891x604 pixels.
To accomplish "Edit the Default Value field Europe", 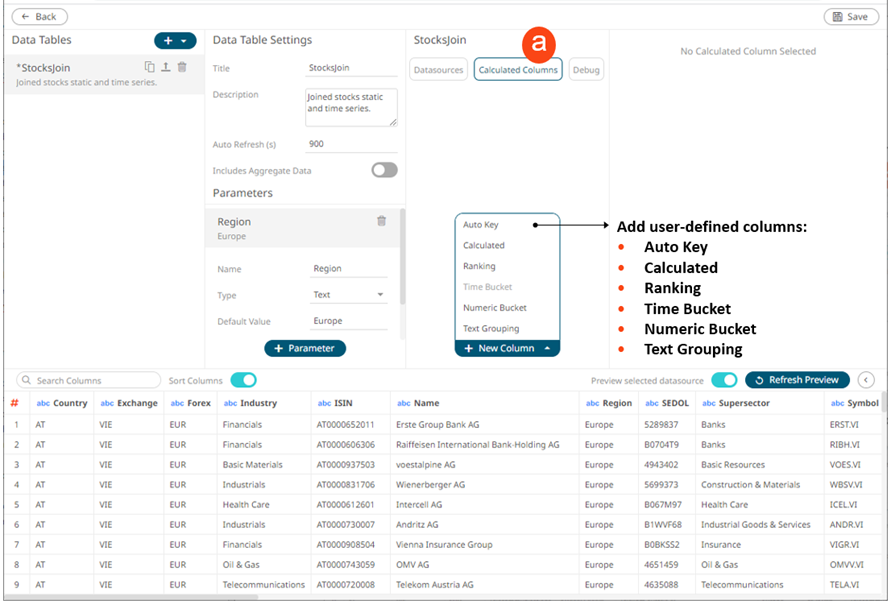I will coord(348,320).
